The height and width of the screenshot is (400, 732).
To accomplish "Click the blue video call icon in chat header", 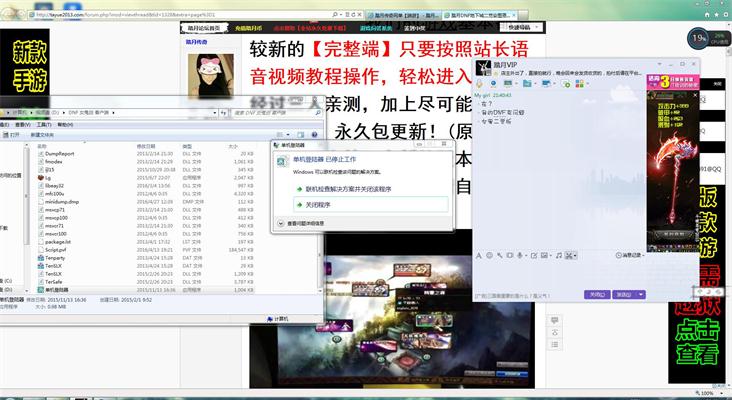I will click(x=493, y=84).
